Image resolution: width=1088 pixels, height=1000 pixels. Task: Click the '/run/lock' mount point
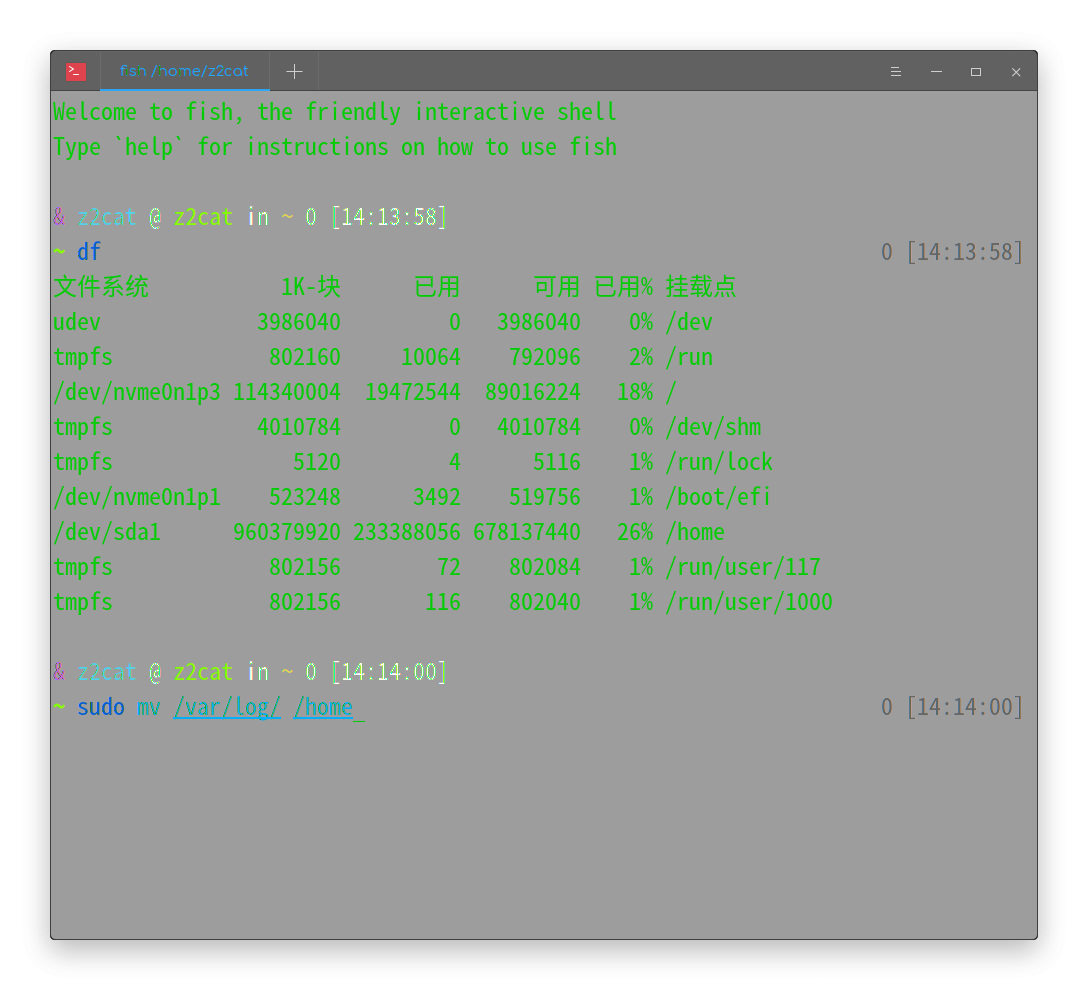(719, 462)
